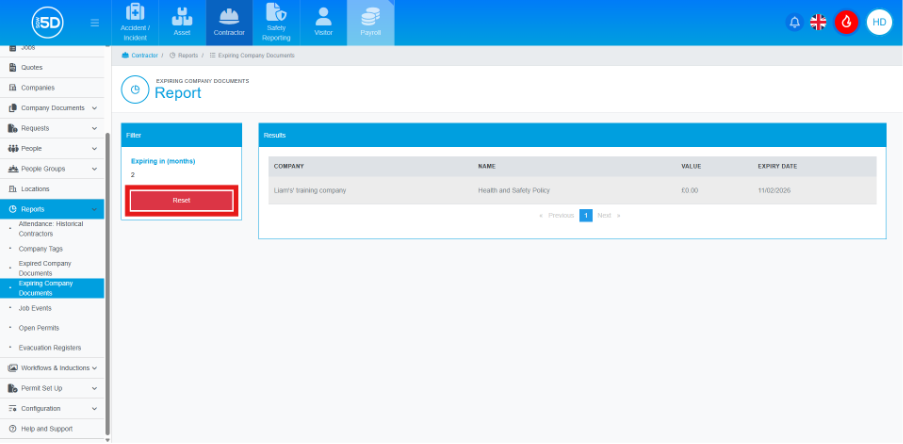Click the sidebar vertical scrollbar
The image size is (903, 444).
pos(107,280)
